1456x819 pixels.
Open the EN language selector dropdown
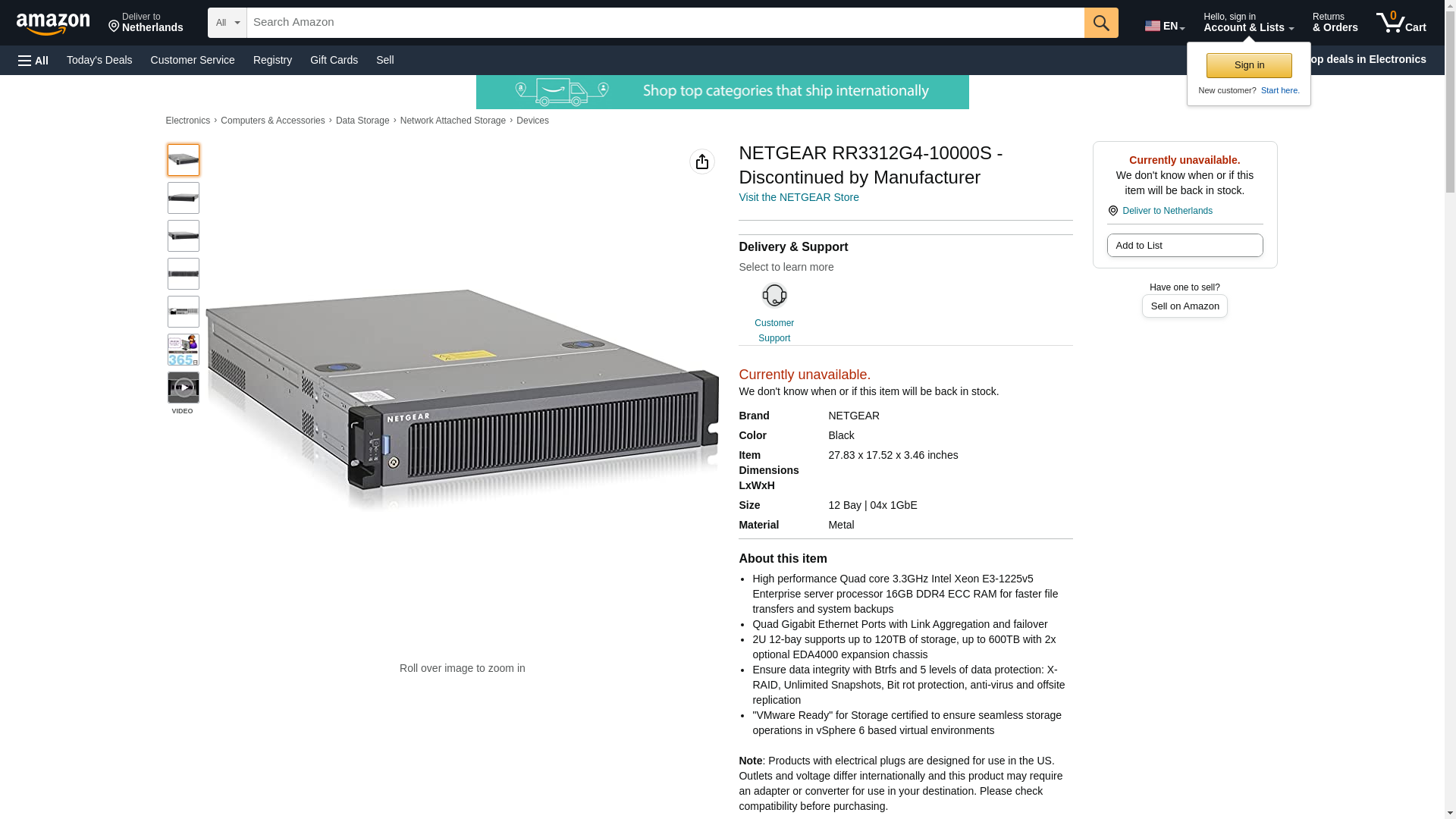1164,26
